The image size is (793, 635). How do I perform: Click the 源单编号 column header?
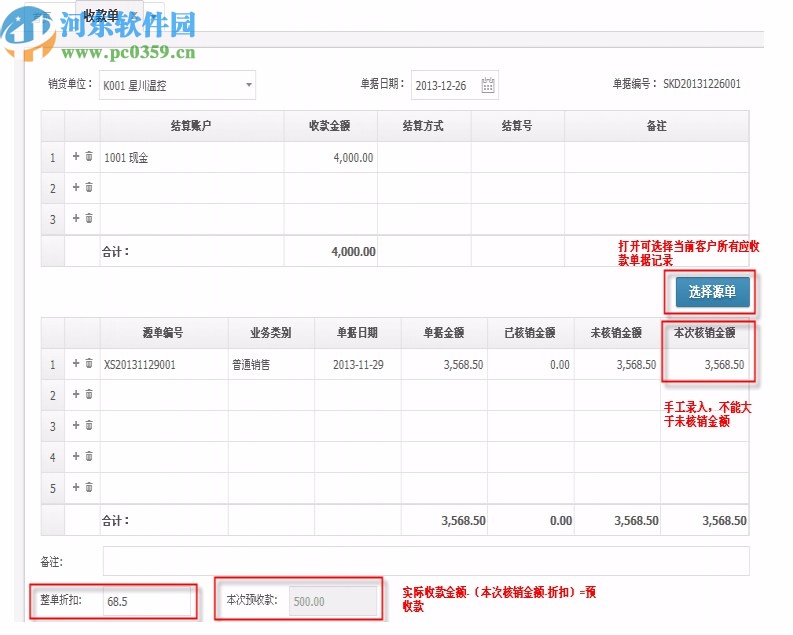point(164,333)
